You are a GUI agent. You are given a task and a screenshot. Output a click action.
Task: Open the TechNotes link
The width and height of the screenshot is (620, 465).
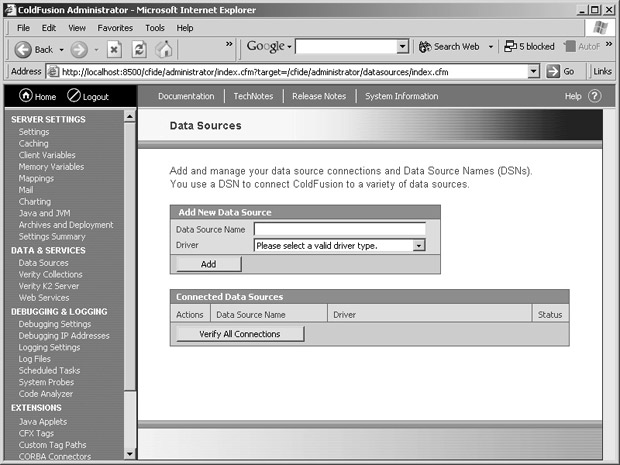click(253, 96)
